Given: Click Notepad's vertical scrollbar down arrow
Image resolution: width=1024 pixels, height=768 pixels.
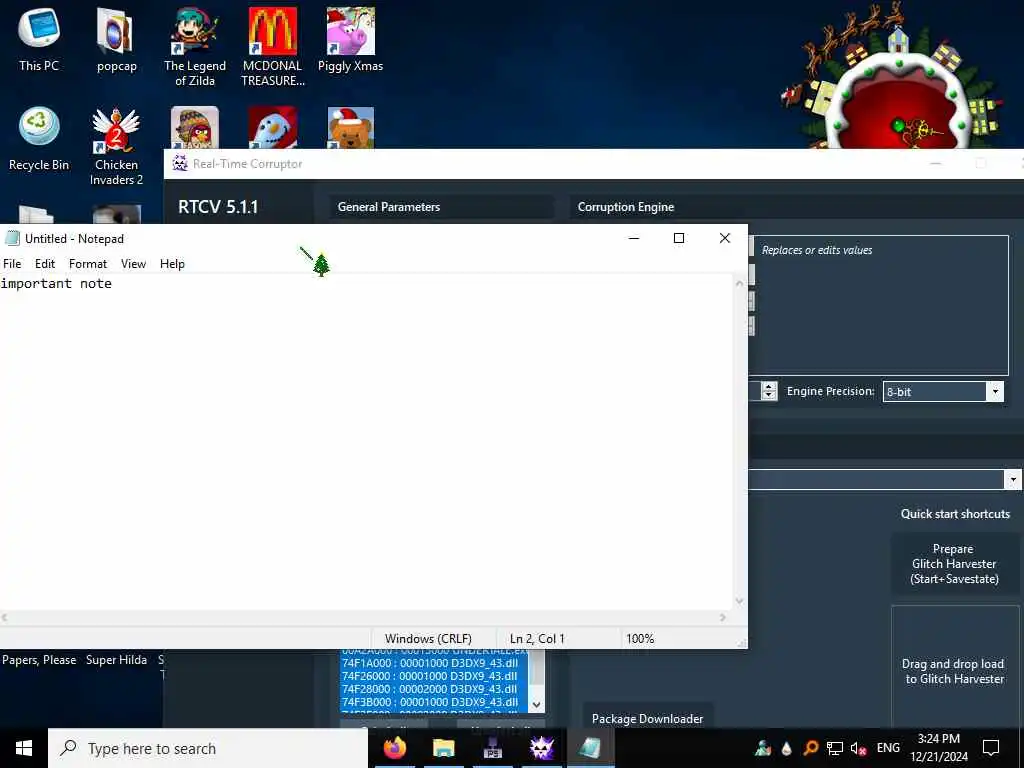Looking at the screenshot, I should tap(739, 601).
